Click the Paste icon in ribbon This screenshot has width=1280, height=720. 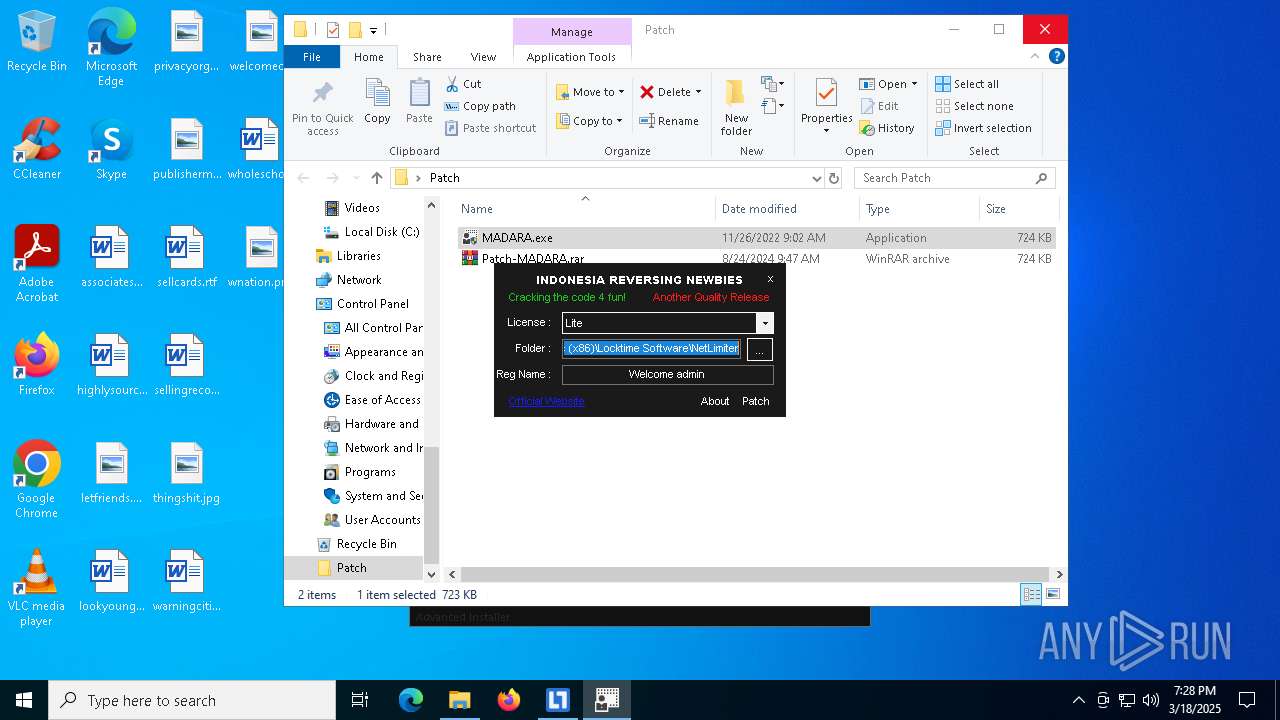click(419, 101)
